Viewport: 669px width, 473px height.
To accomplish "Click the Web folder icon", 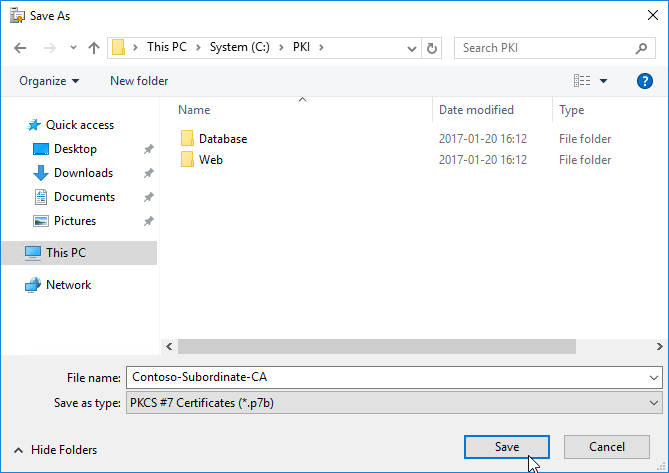I will coord(187,159).
